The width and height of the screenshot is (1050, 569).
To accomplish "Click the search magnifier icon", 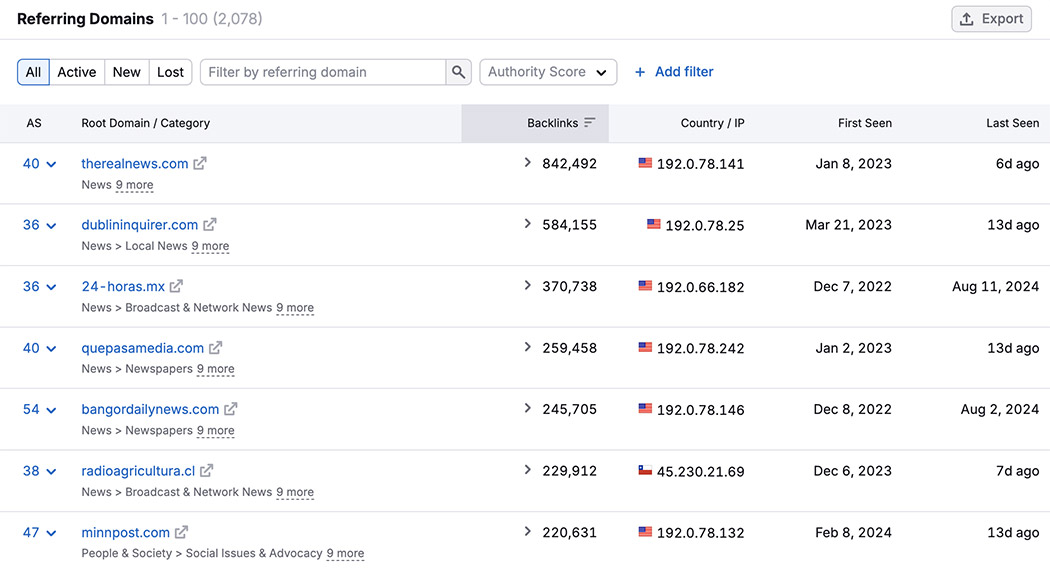I will pos(458,72).
